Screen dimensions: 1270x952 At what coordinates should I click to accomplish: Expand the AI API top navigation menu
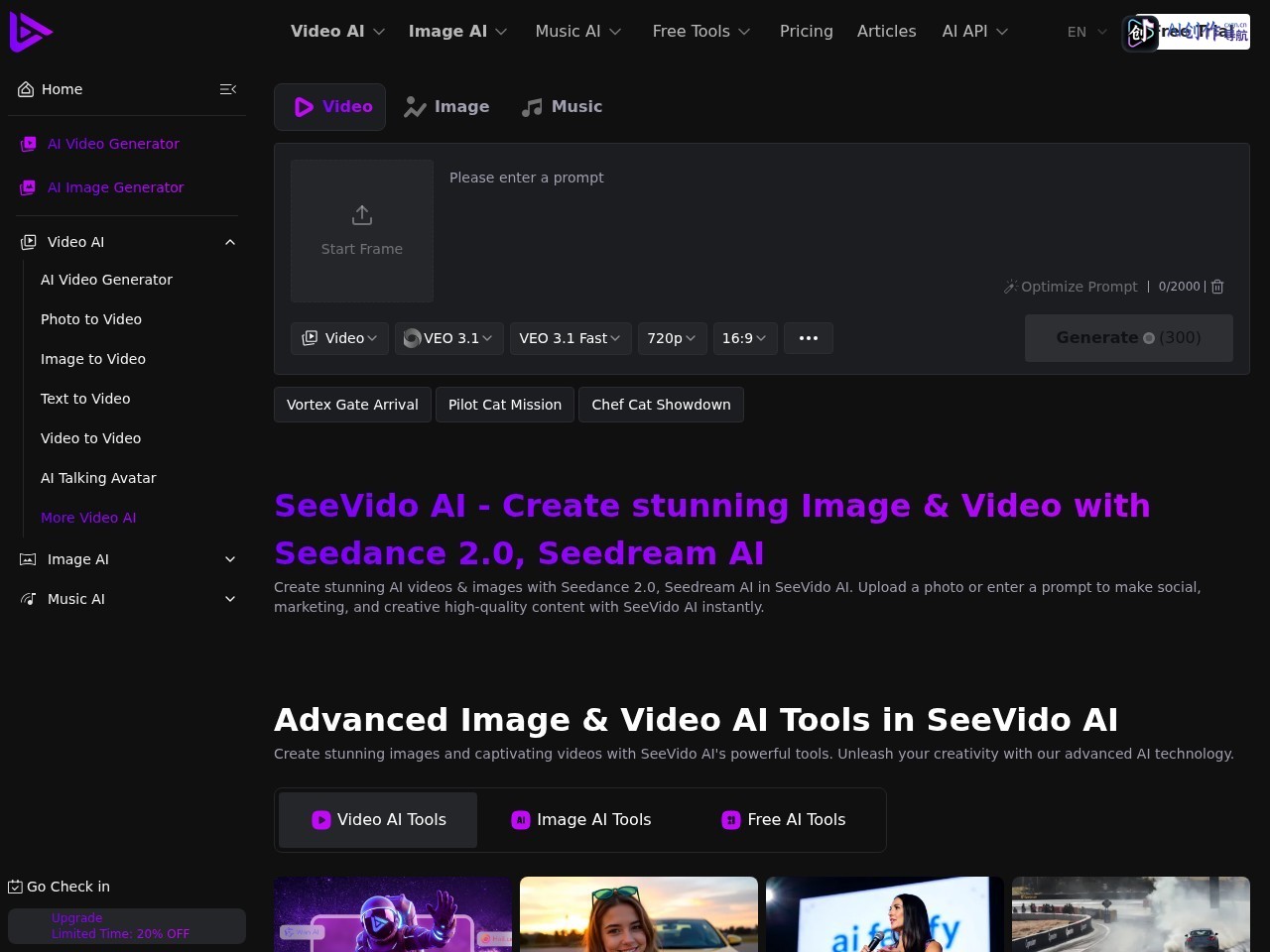(x=975, y=32)
